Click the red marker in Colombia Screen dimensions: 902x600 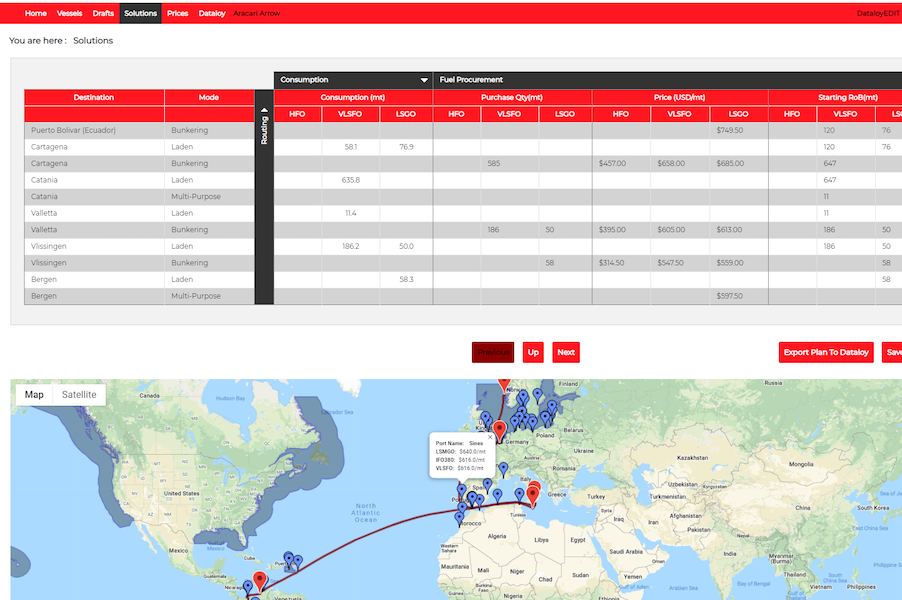coord(260,580)
